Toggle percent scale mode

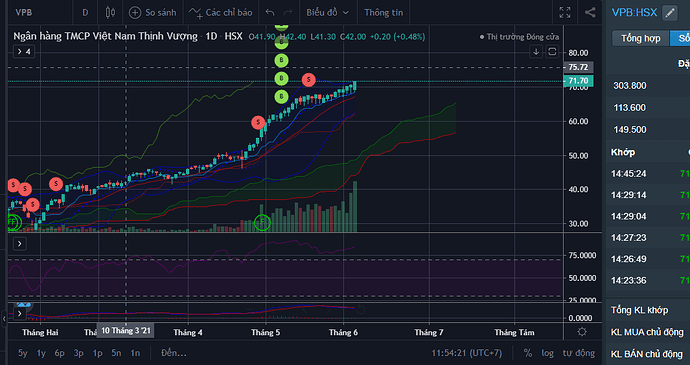pos(528,353)
